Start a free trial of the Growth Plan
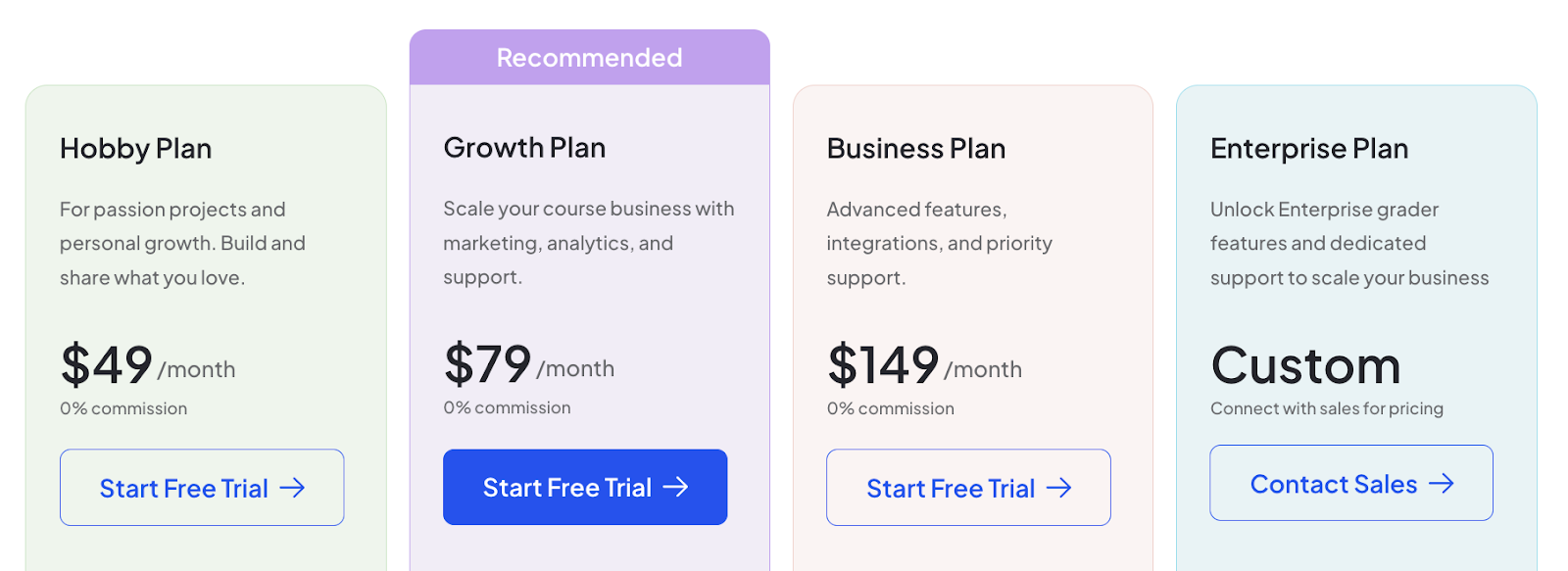This screenshot has height=571, width=1568. pyautogui.click(x=585, y=487)
